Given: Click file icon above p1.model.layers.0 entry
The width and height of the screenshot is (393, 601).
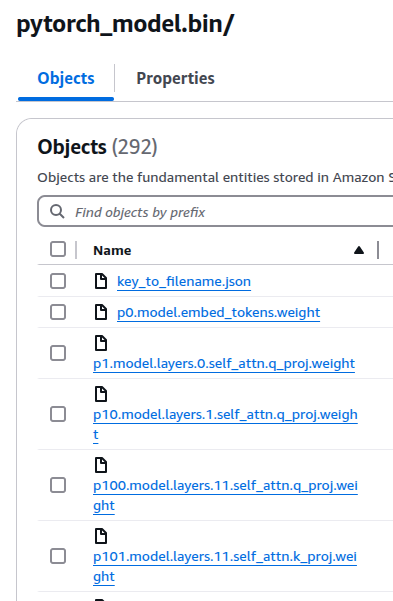Looking at the screenshot, I should click(101, 343).
